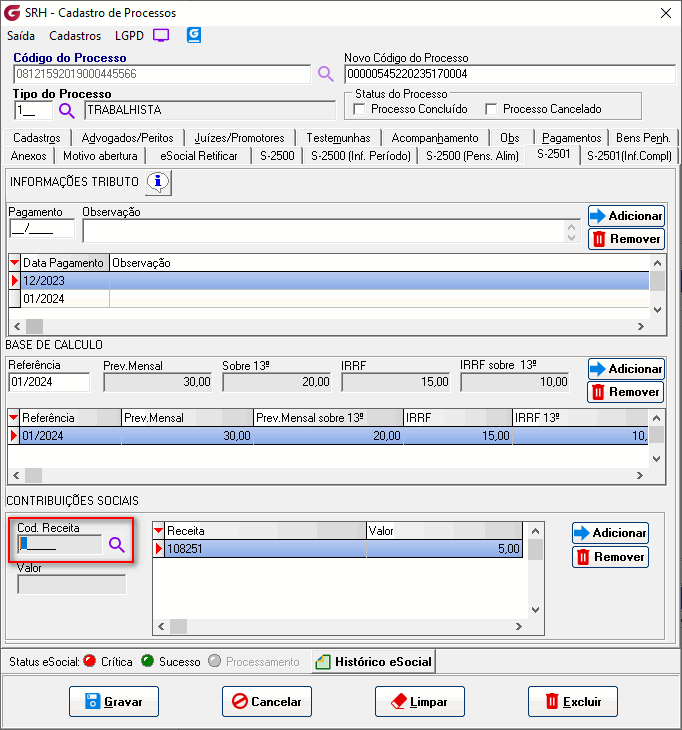The image size is (682, 730).
Task: Open the Tipo do Processo search magnifier
Action: pos(67,110)
